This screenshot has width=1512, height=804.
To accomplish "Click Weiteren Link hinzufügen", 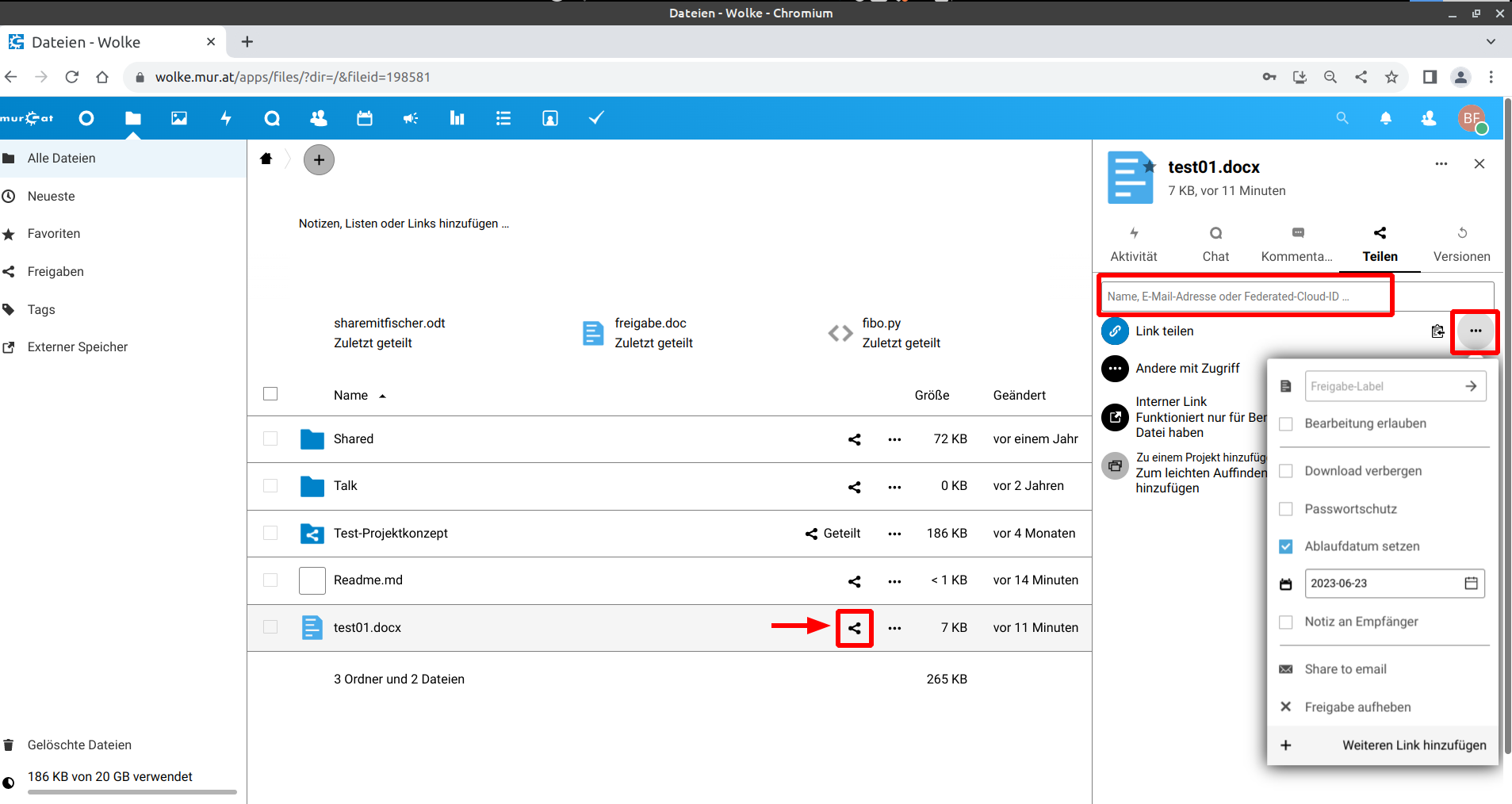I will click(1414, 745).
